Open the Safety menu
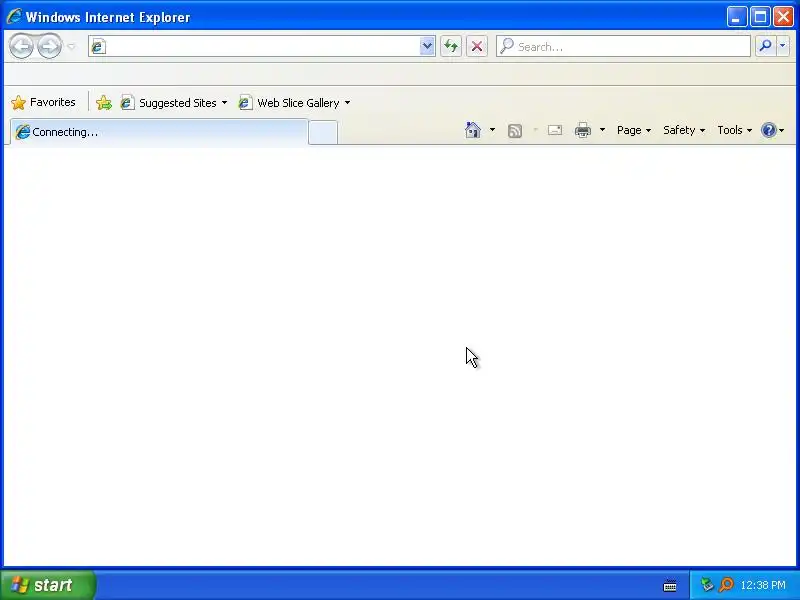 tap(684, 130)
